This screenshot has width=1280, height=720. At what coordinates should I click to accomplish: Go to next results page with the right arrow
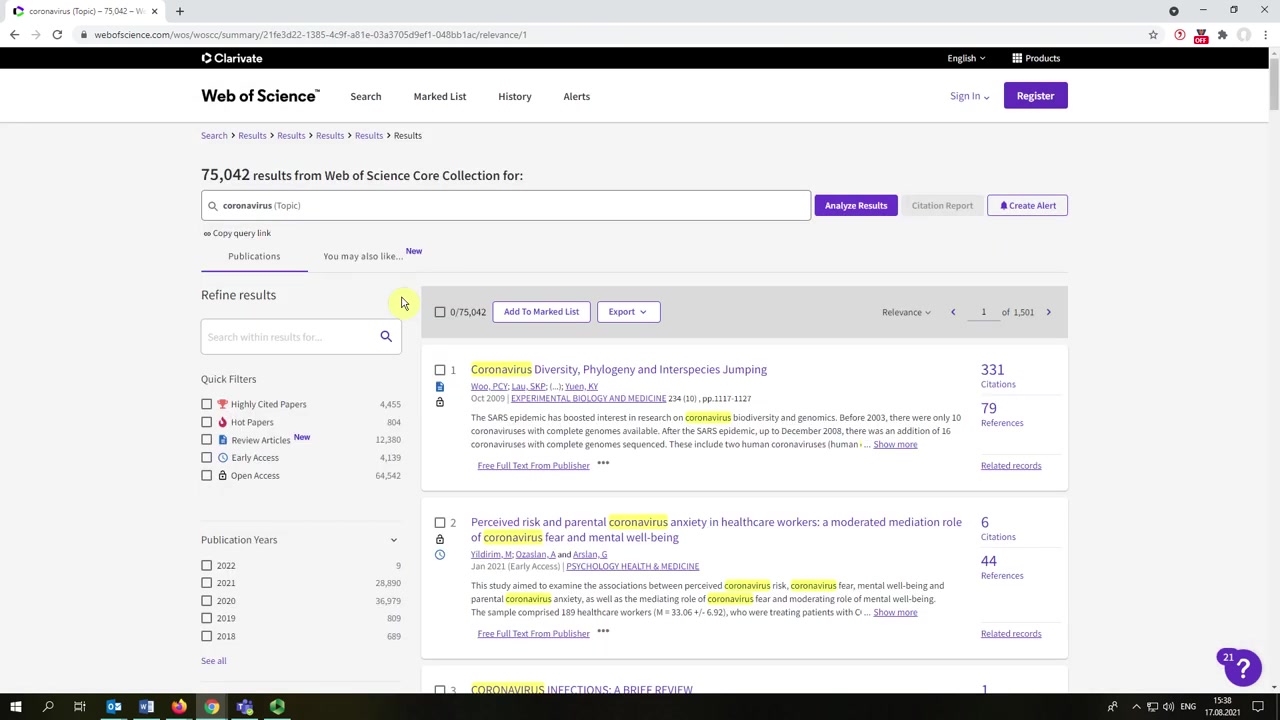1048,311
